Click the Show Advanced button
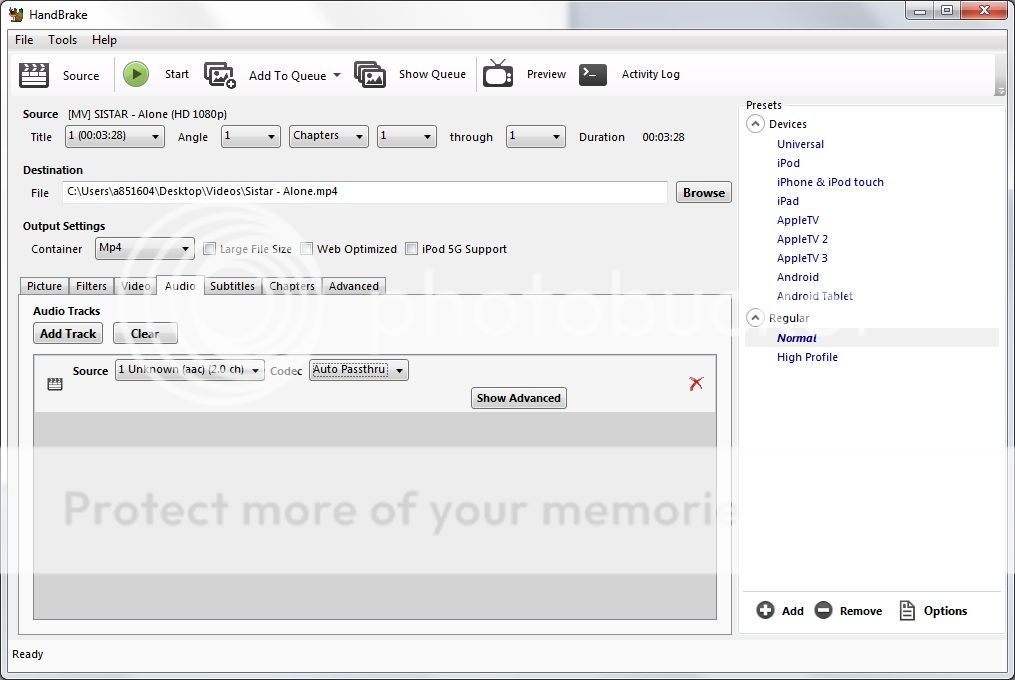The width and height of the screenshot is (1015, 680). point(518,398)
